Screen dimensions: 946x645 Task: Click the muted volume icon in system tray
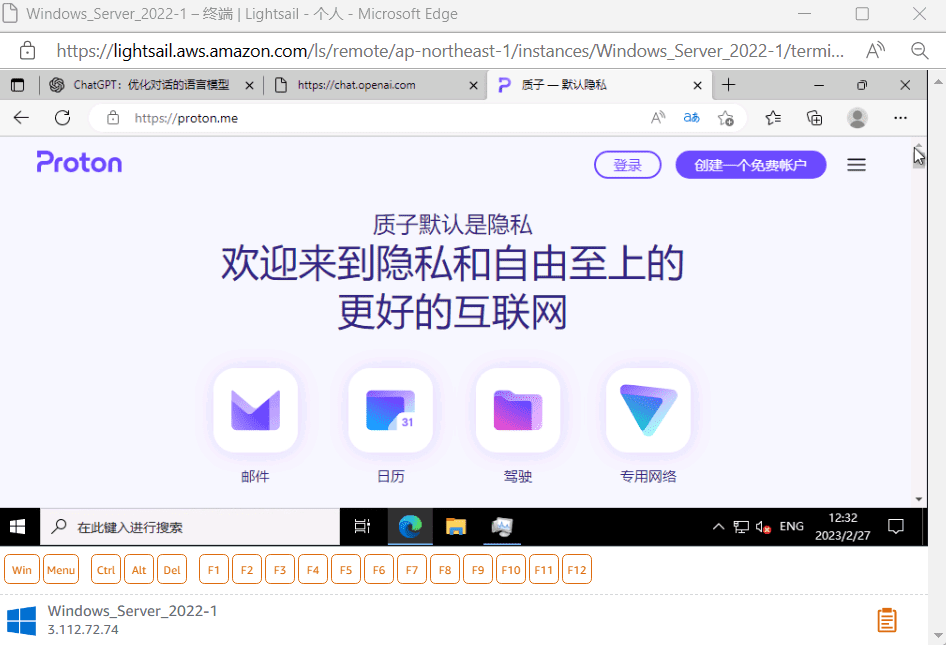click(762, 526)
